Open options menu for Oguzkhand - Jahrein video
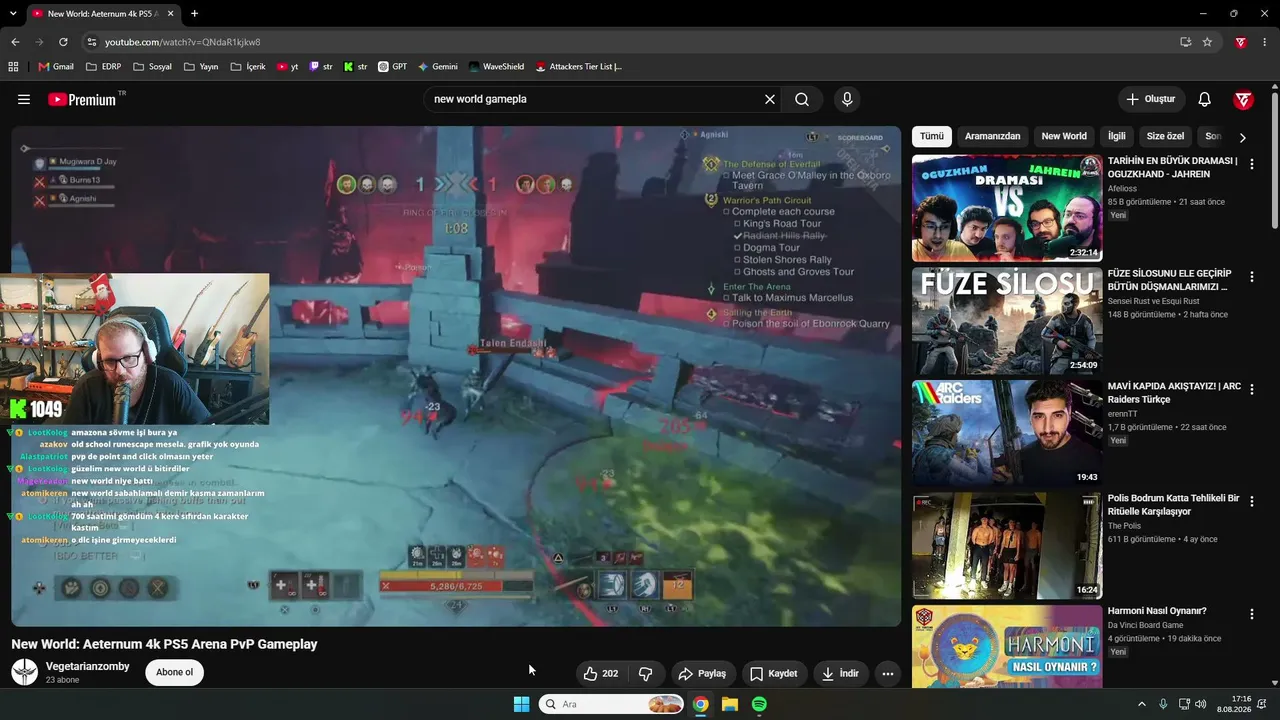 [1252, 163]
